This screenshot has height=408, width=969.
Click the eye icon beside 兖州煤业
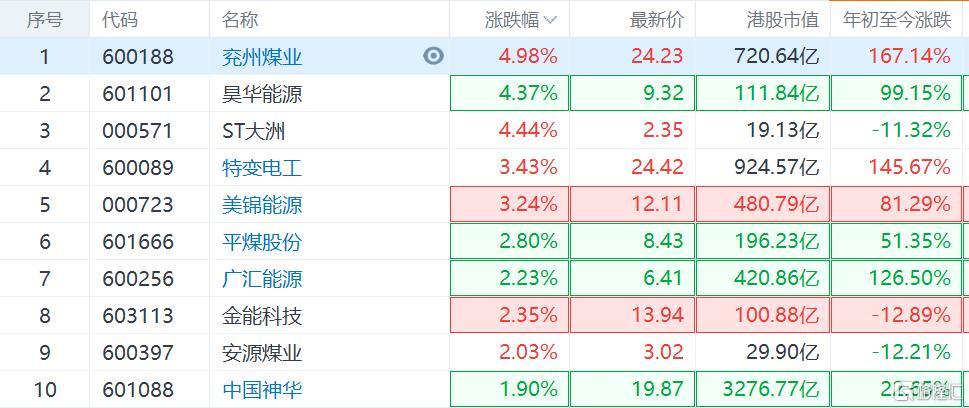(433, 56)
